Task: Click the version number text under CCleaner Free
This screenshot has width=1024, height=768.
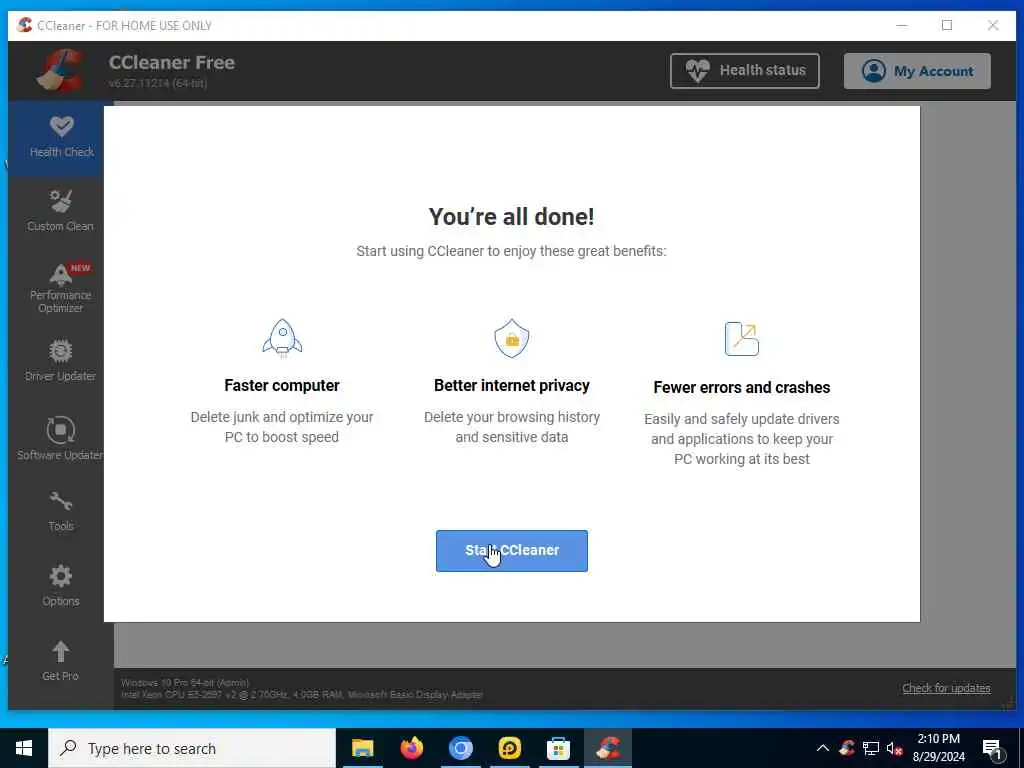Action: 157,83
